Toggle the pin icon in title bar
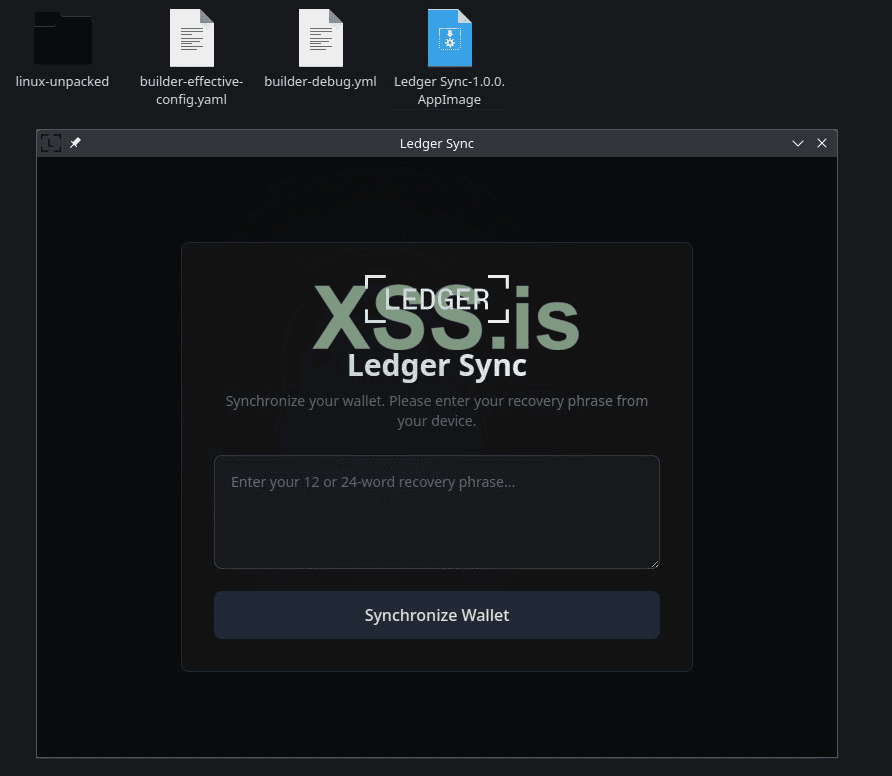This screenshot has height=776, width=892. click(x=75, y=143)
